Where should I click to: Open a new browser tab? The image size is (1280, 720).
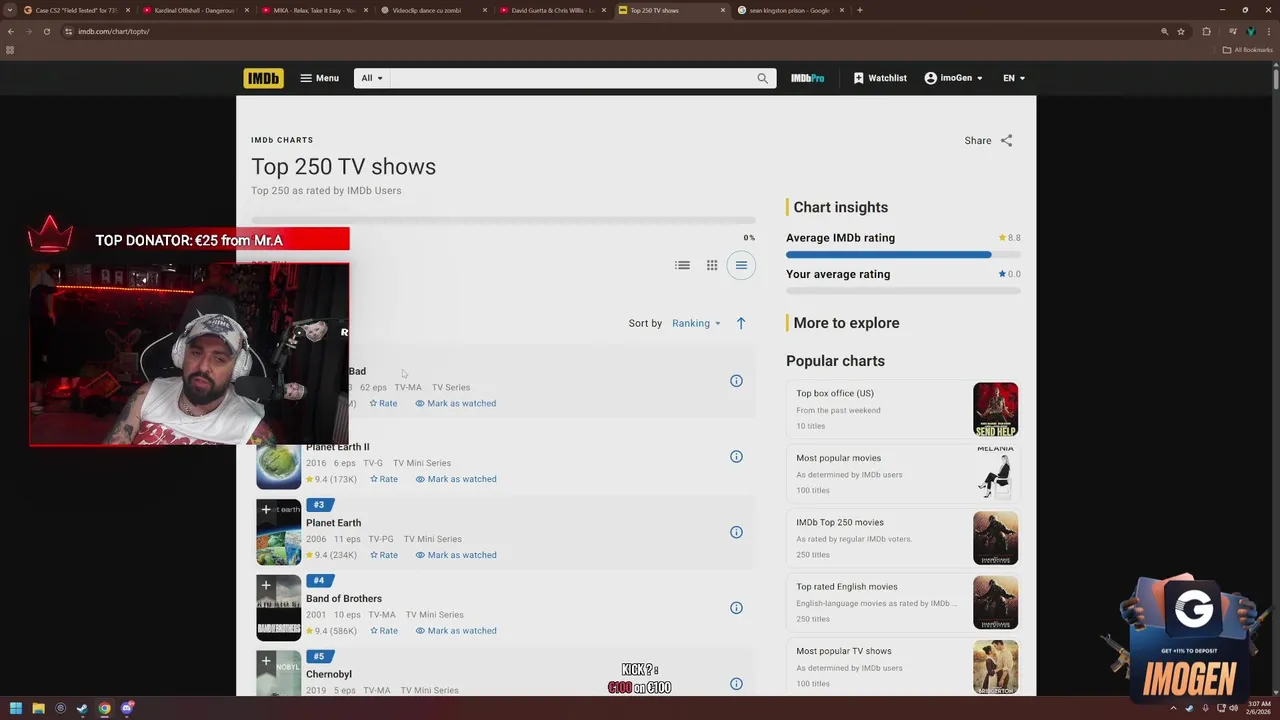[x=860, y=10]
